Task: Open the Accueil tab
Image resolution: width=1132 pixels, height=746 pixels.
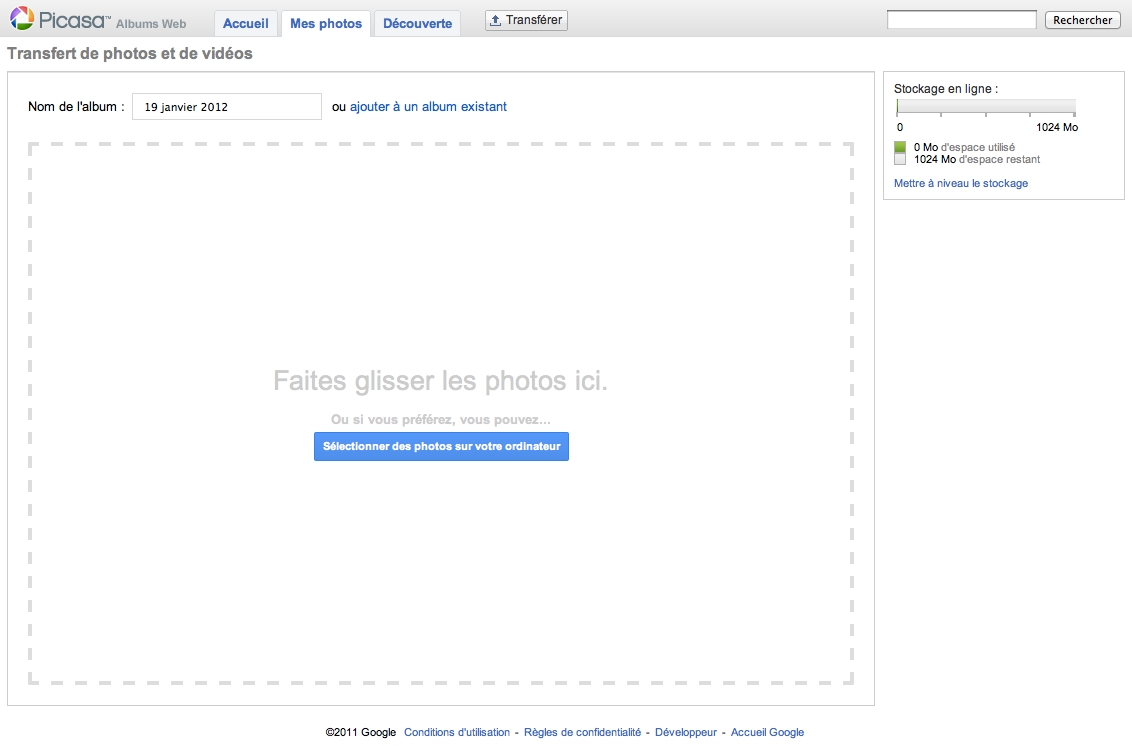Action: point(245,23)
